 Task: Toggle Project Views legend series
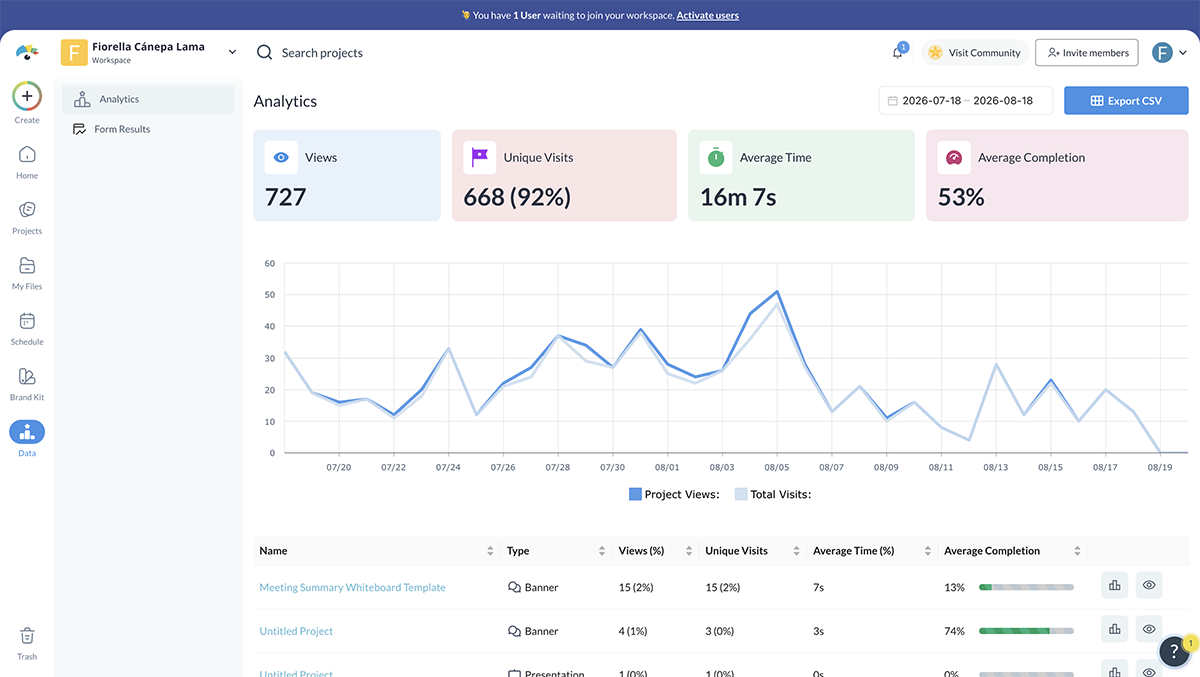674,494
